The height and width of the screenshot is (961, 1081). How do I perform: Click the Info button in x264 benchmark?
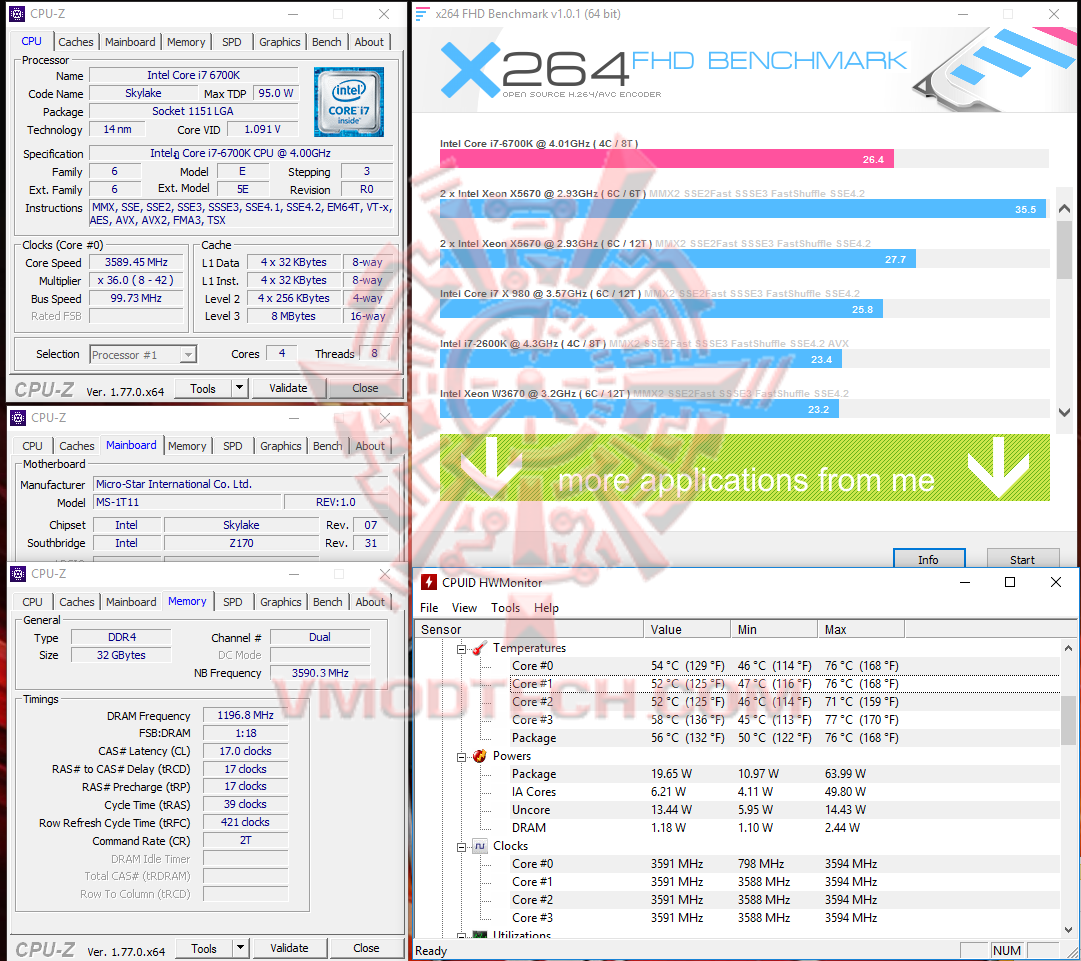pyautogui.click(x=929, y=559)
